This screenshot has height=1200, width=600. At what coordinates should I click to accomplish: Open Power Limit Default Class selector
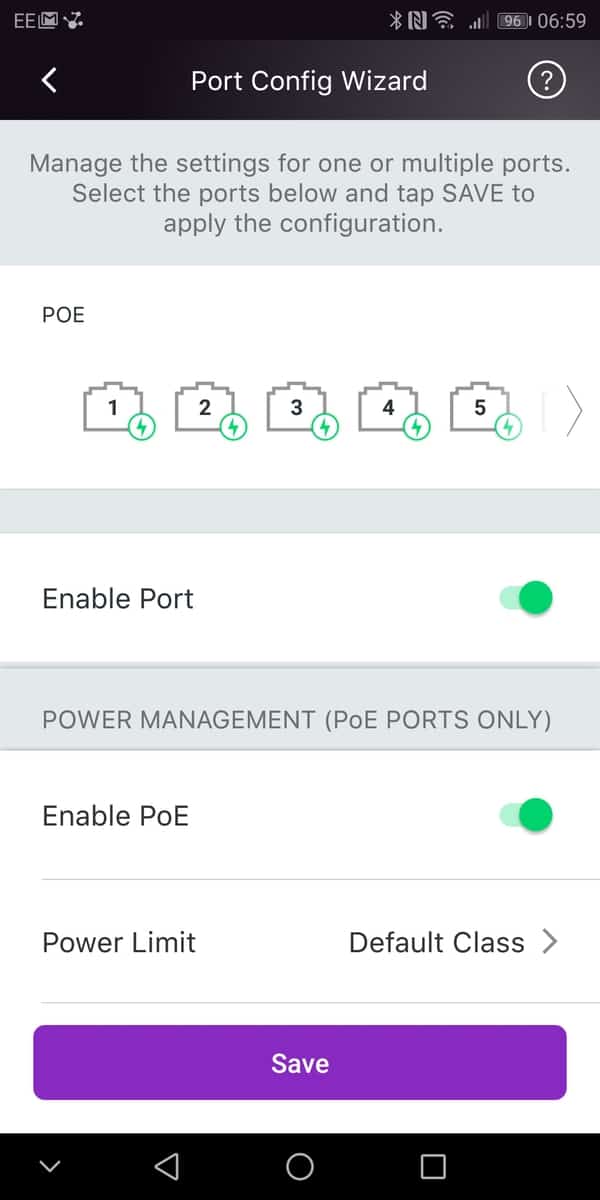pyautogui.click(x=452, y=942)
